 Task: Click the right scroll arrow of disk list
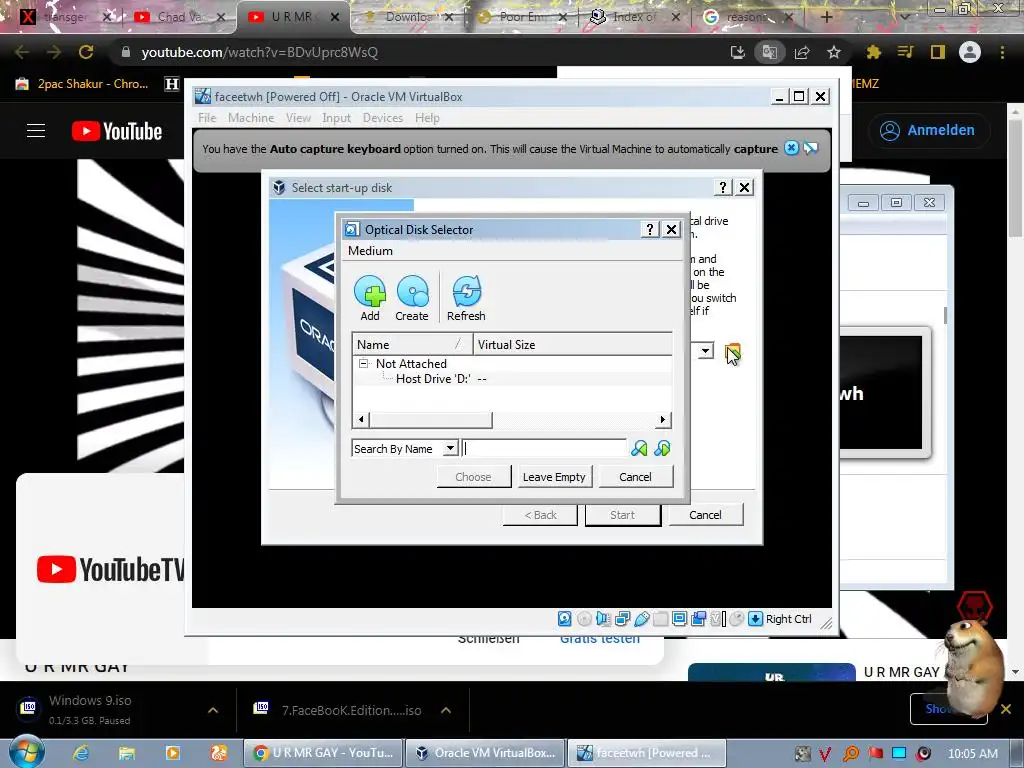coord(663,420)
